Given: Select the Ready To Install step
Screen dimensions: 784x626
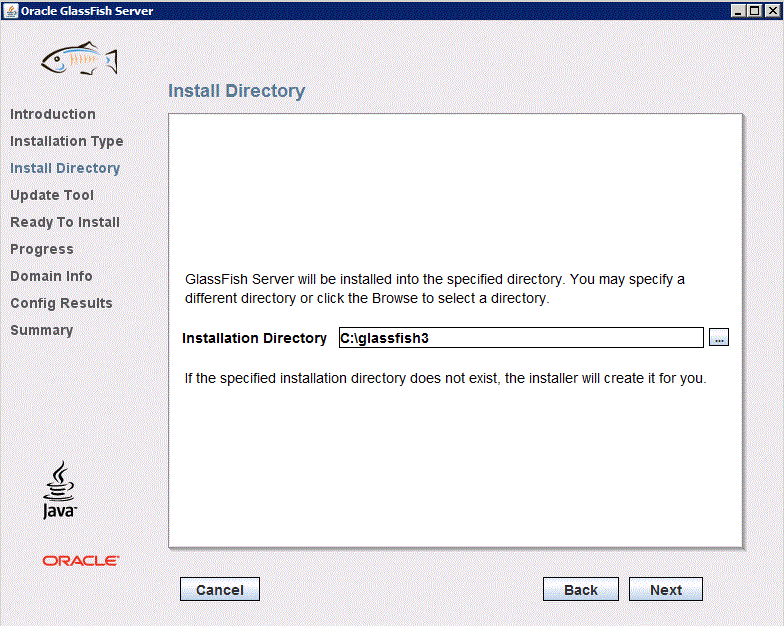Looking at the screenshot, I should (x=65, y=222).
